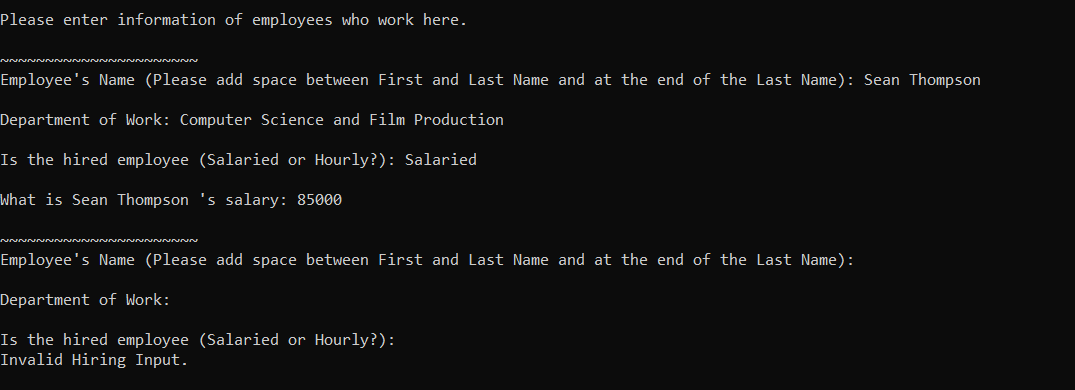Click "Computer Science and Film Production" department text
Screen dimensions: 1075x390
[x=341, y=120]
